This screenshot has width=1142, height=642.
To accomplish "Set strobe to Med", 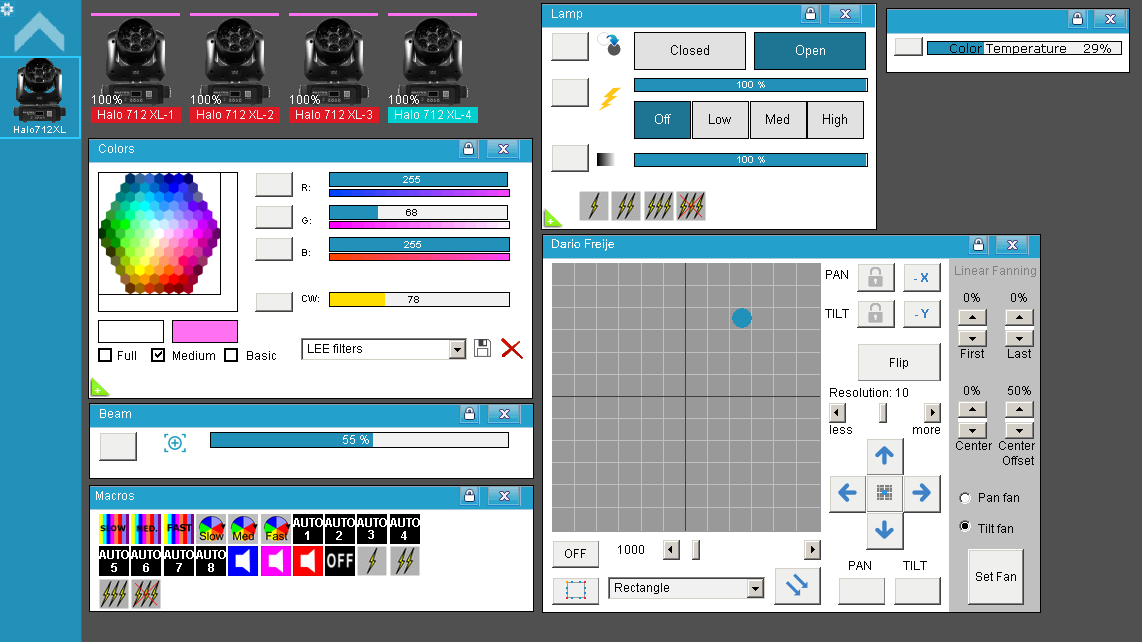I will pos(777,120).
